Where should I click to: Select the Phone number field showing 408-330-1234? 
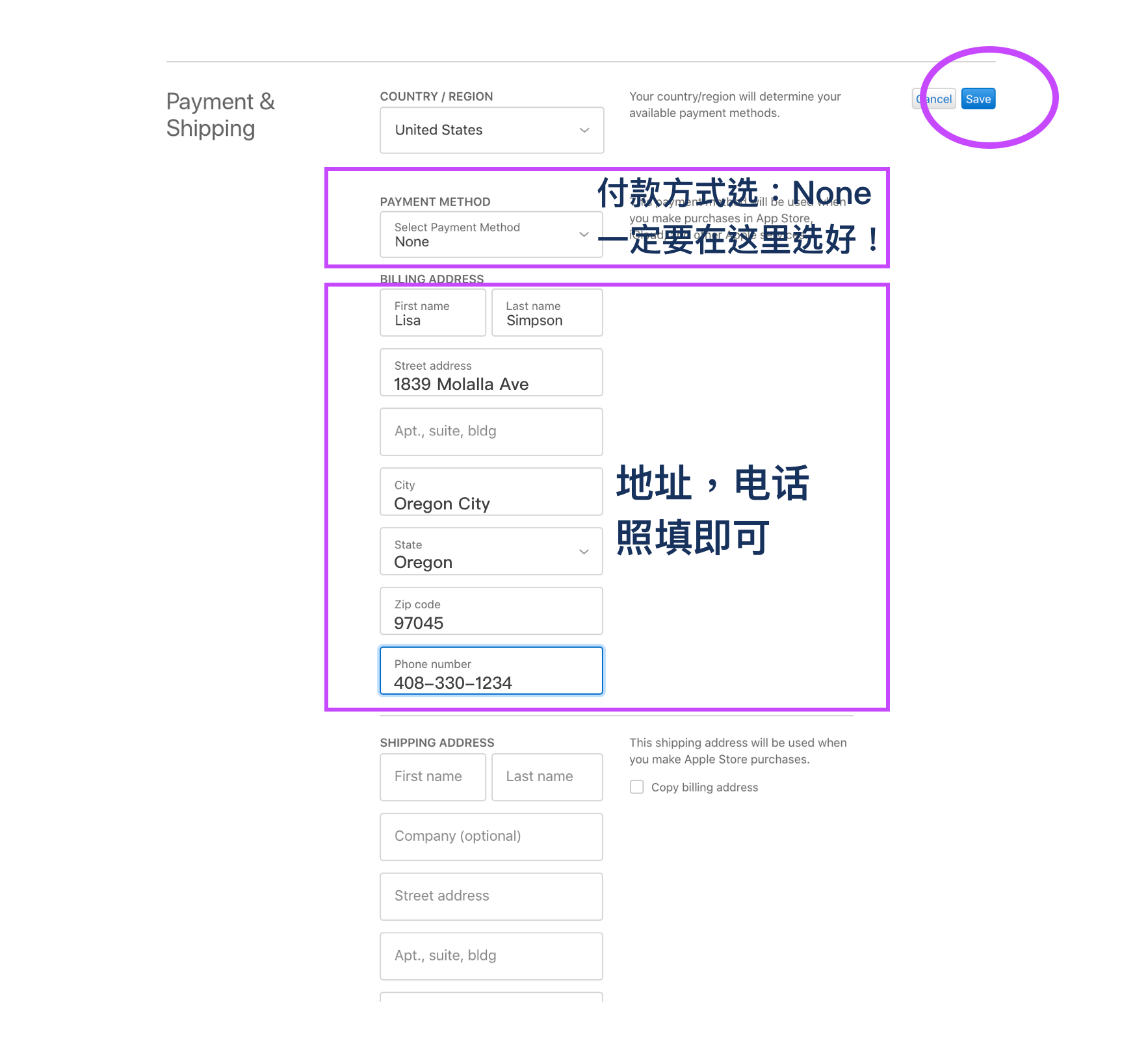coord(491,671)
